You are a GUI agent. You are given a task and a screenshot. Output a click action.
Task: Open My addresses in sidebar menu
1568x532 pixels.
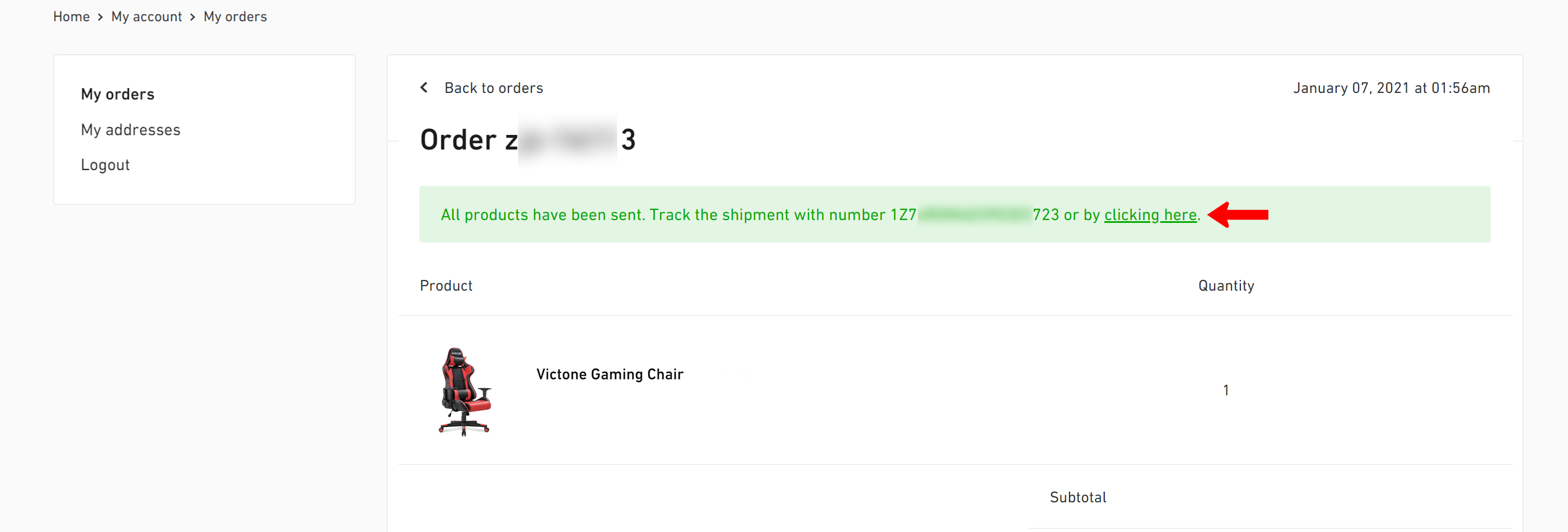click(130, 130)
